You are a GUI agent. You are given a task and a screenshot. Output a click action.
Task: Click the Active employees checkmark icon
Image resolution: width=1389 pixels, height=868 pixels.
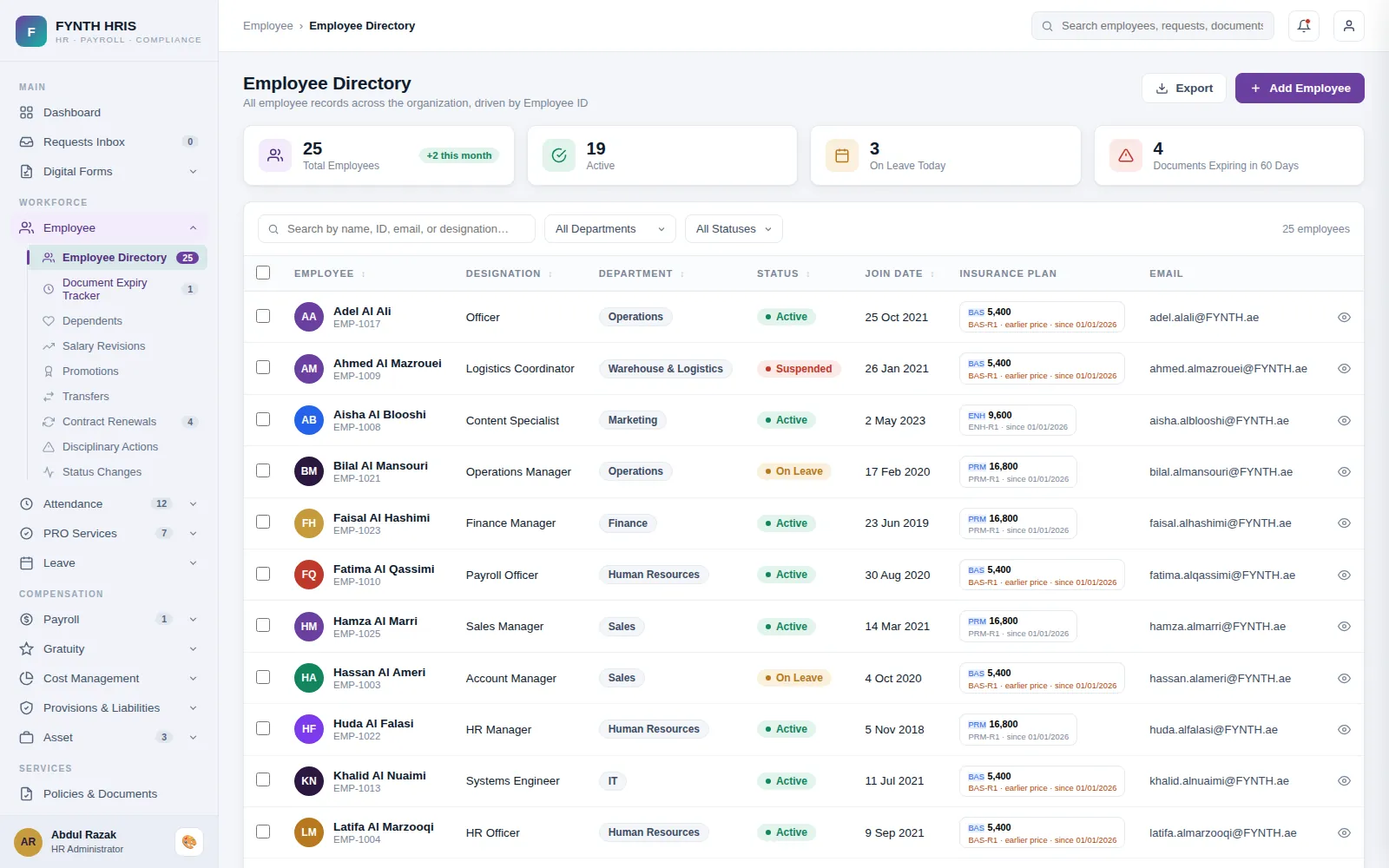pyautogui.click(x=559, y=155)
